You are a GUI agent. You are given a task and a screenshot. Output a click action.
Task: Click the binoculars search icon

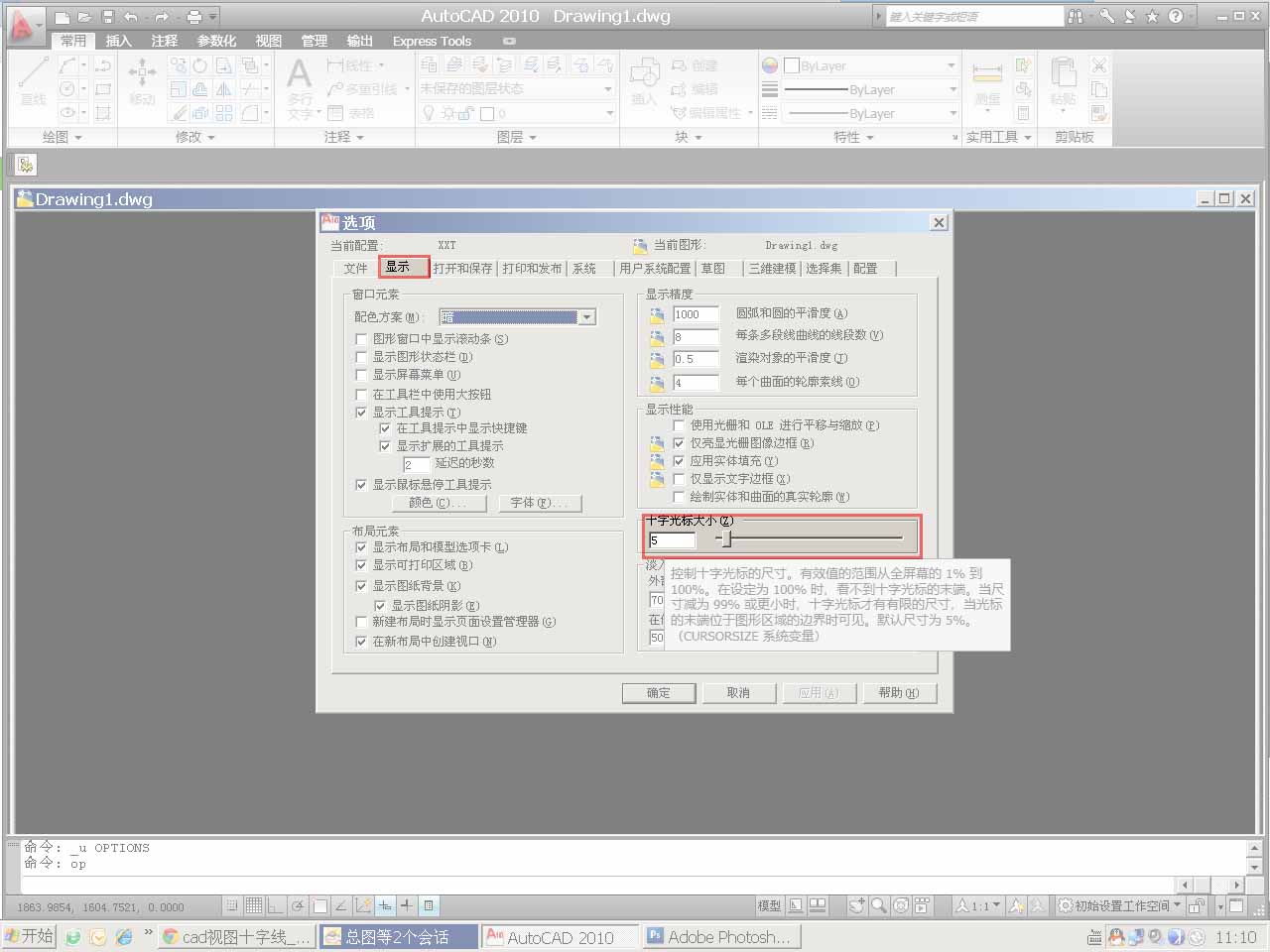point(1076,17)
